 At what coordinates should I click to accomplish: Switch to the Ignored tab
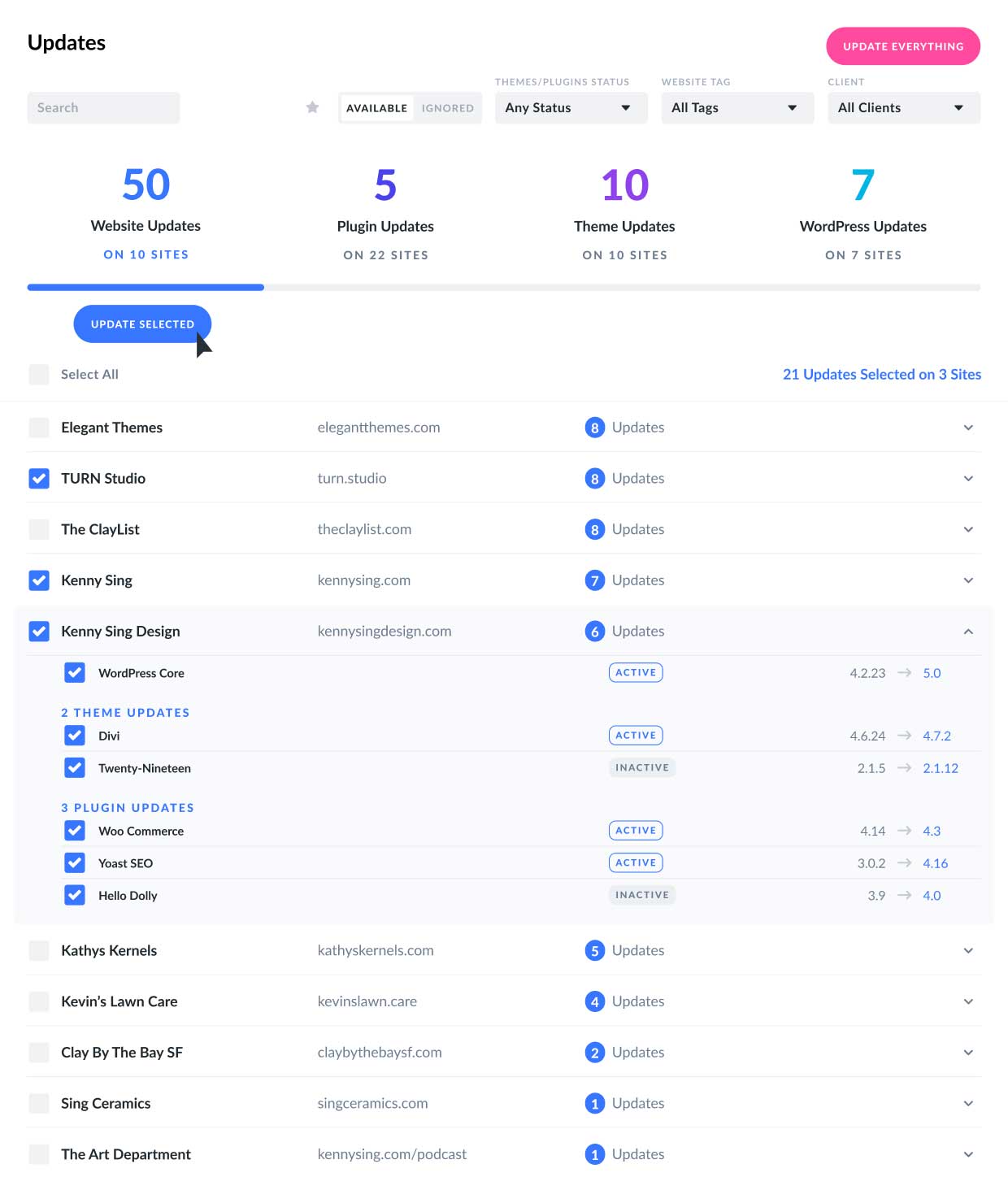tap(447, 107)
